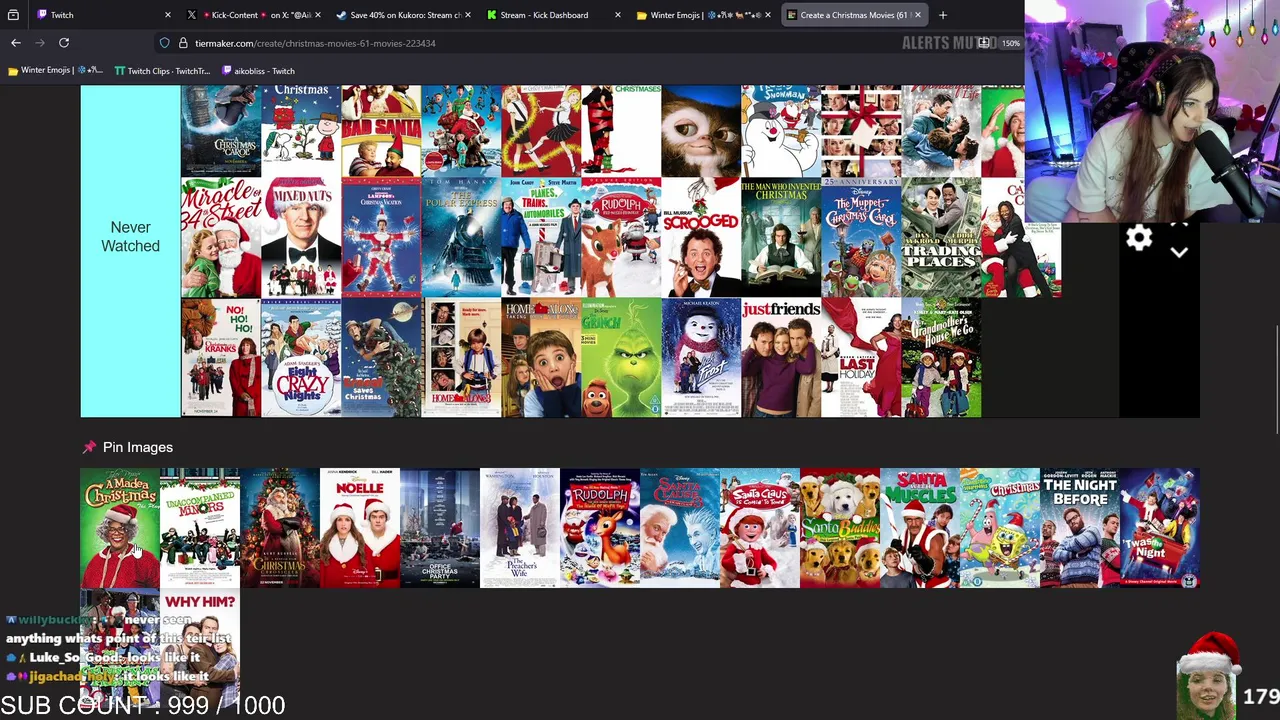Open Twitch Clips bookmark
This screenshot has height=720, width=1280.
[162, 71]
